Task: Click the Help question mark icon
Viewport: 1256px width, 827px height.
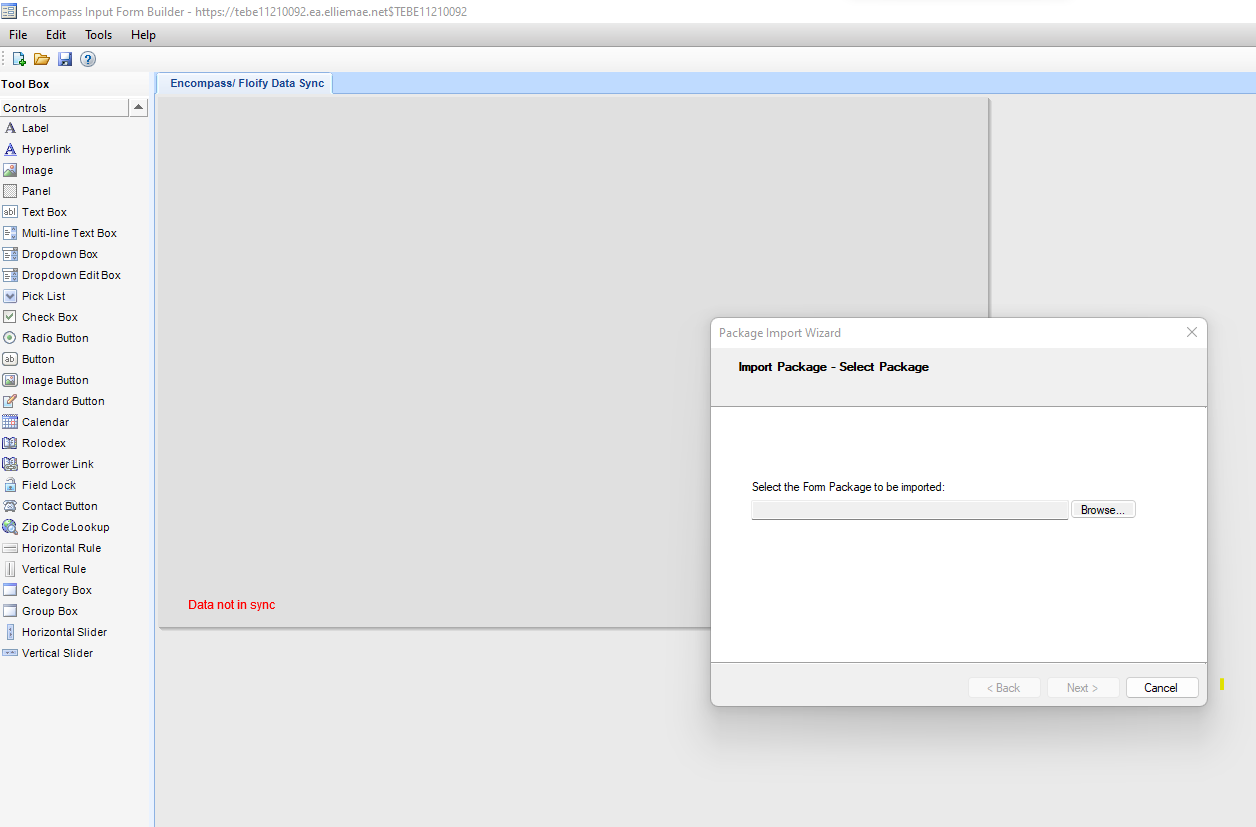Action: (88, 59)
